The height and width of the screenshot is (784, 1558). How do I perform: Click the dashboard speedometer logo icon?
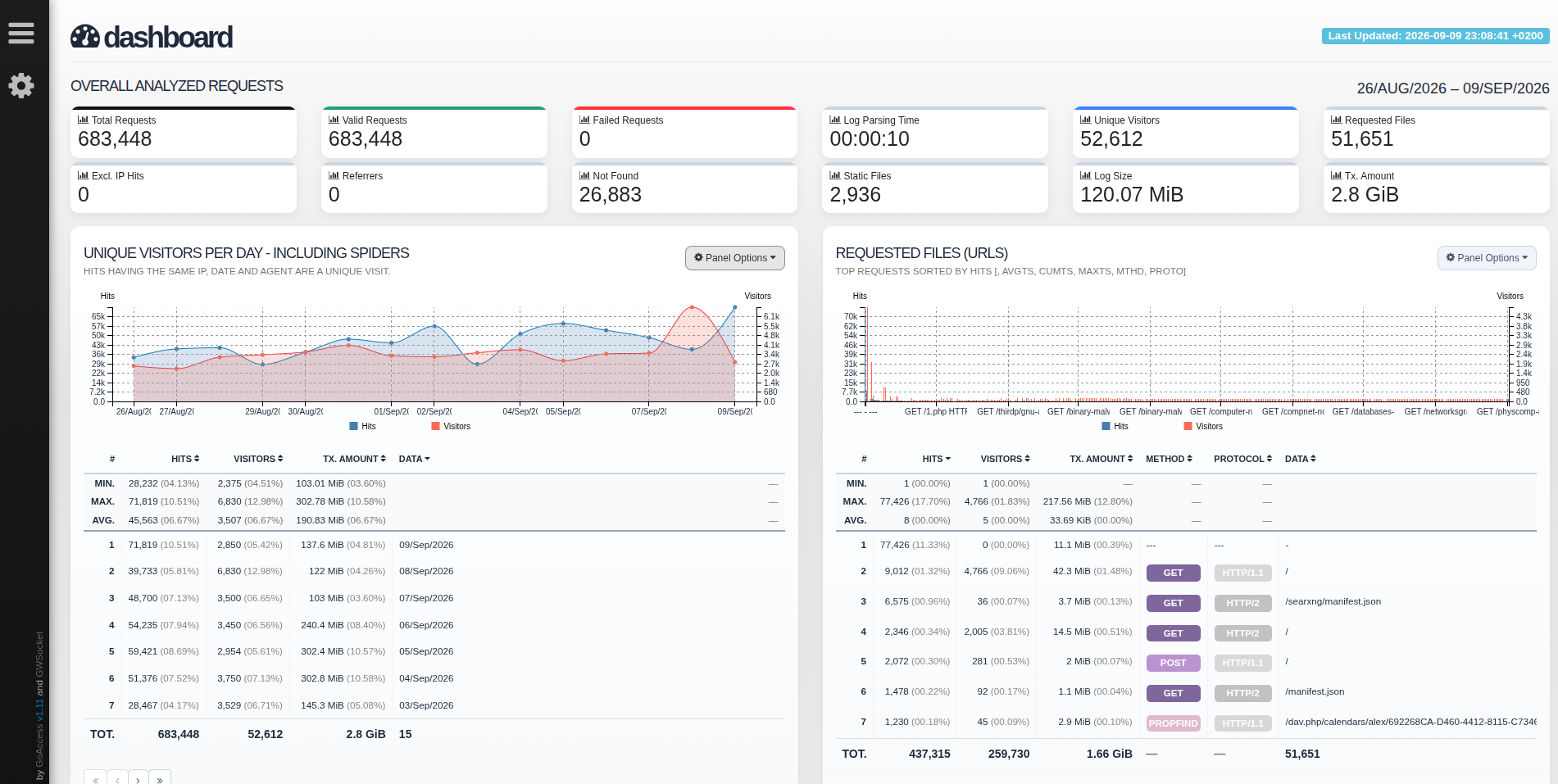85,37
